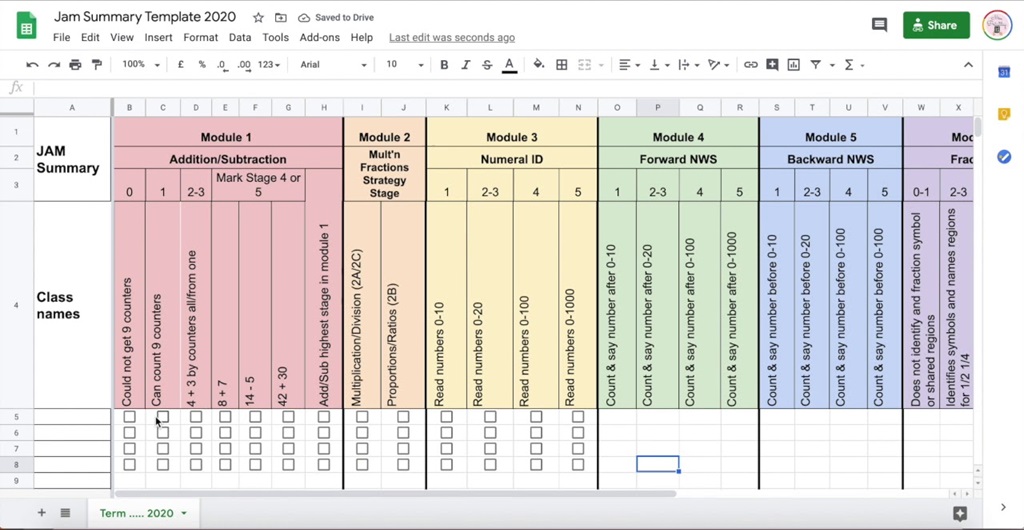Tick row 7 'Read numbers 0-10' checkbox

446,448
